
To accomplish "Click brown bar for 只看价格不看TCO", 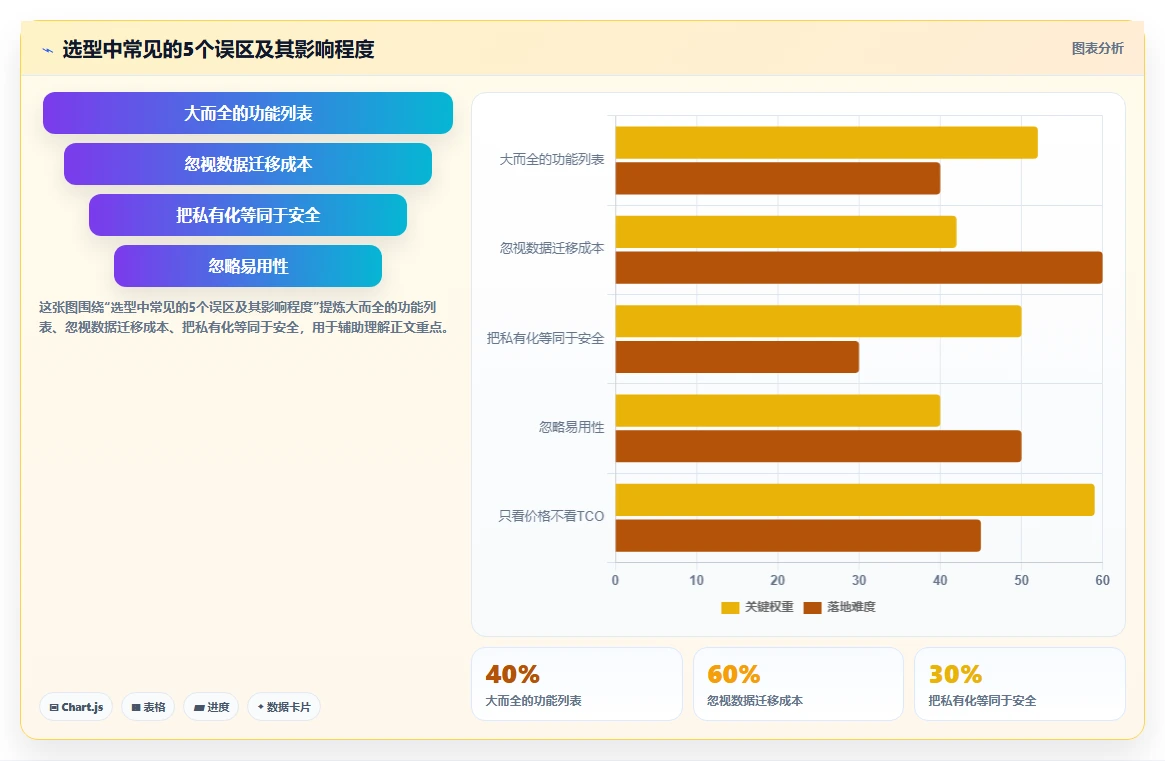I will [798, 535].
